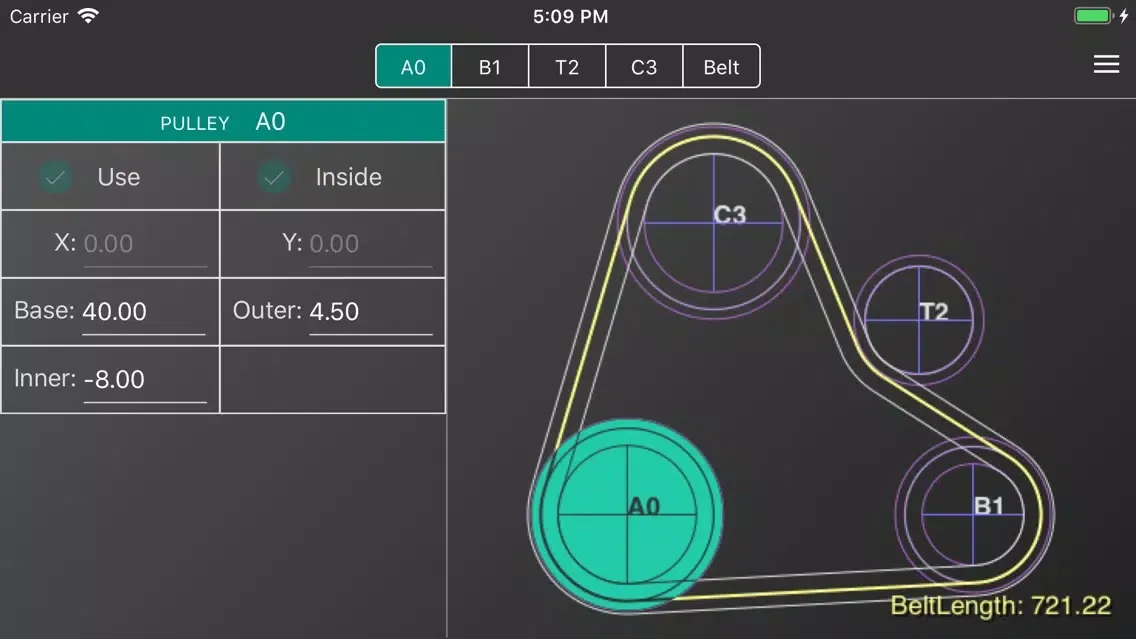Viewport: 1136px width, 639px height.
Task: Toggle the Use checkbox
Action: [x=55, y=177]
